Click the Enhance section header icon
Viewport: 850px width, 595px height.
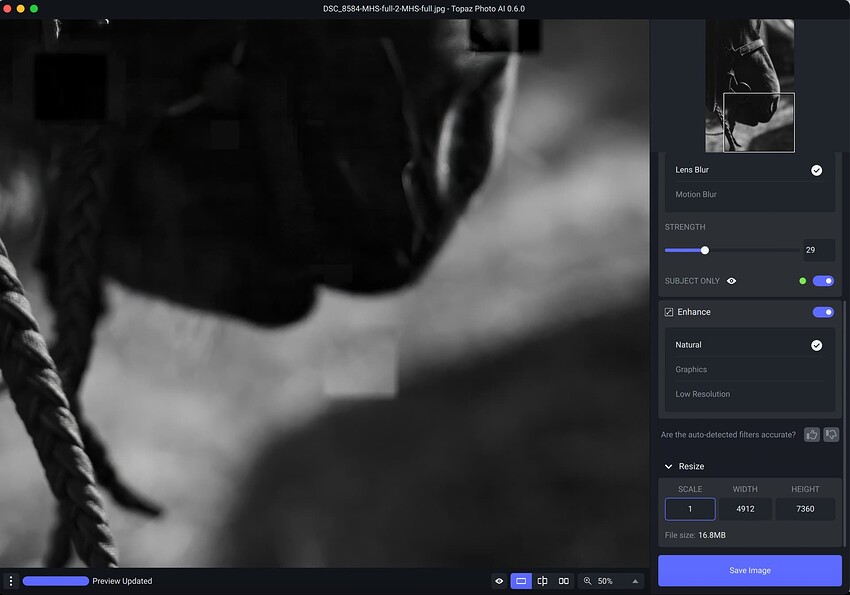coord(669,312)
